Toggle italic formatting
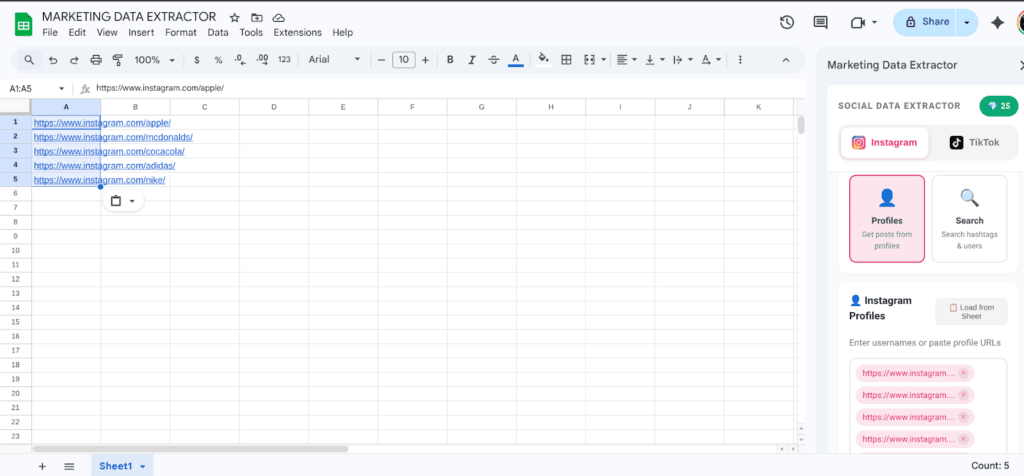 (471, 60)
